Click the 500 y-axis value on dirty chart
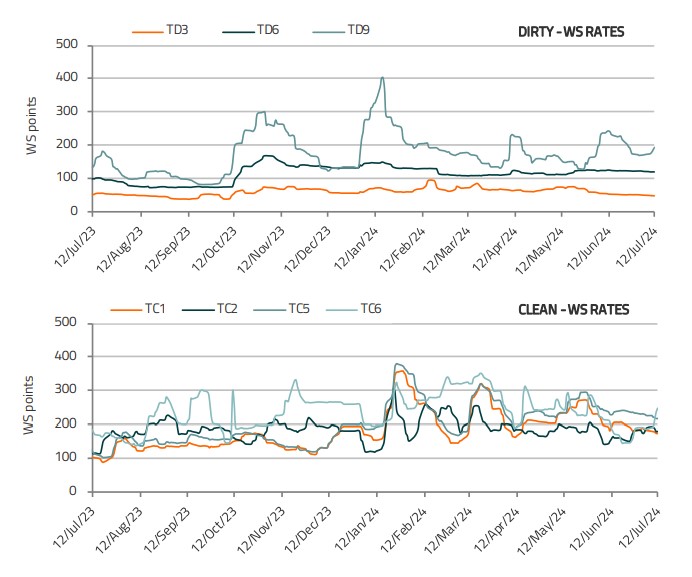This screenshot has width=692, height=577. 69,44
